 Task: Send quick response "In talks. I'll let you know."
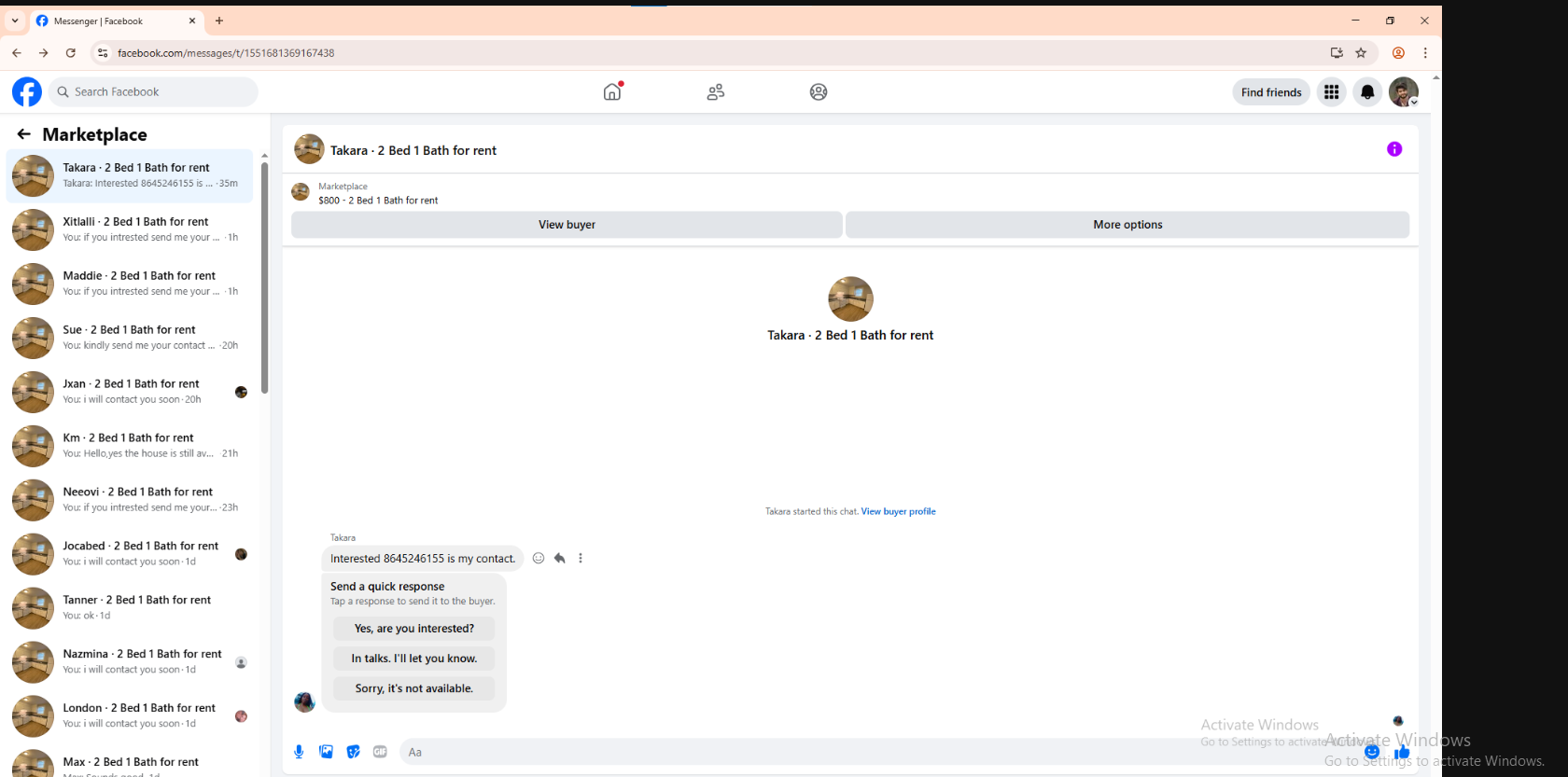click(x=414, y=659)
